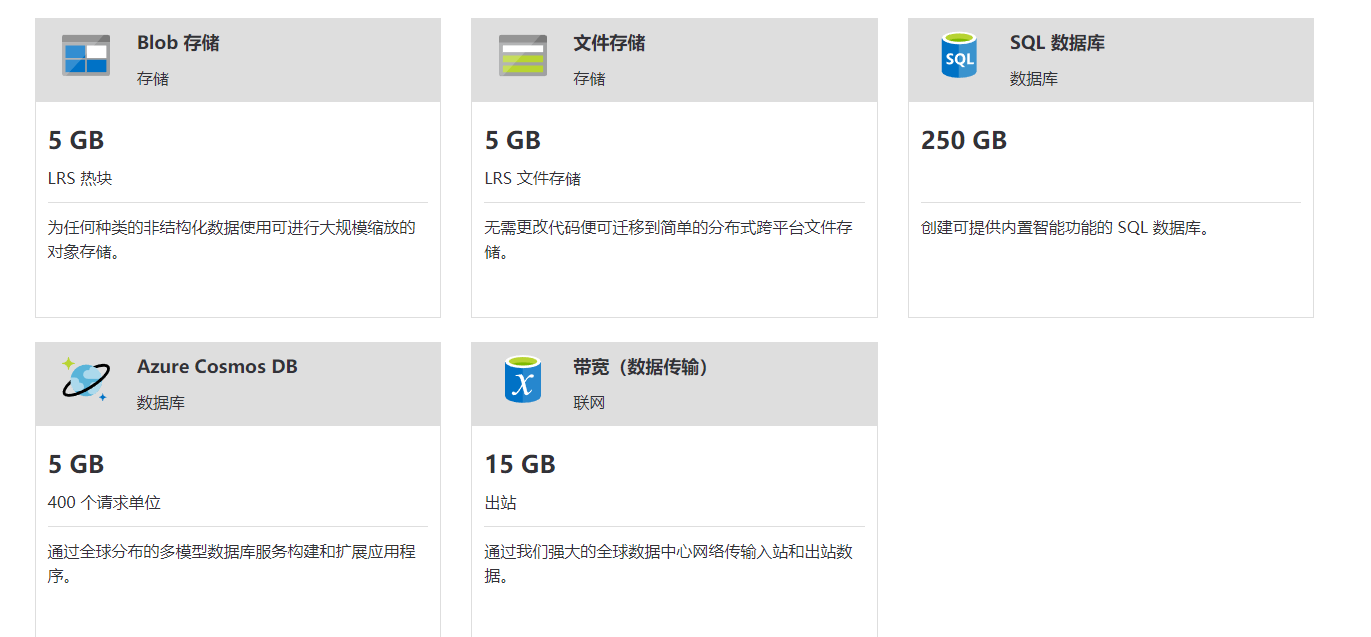Click the 250 GB quota text
1371x637 pixels.
click(x=961, y=140)
